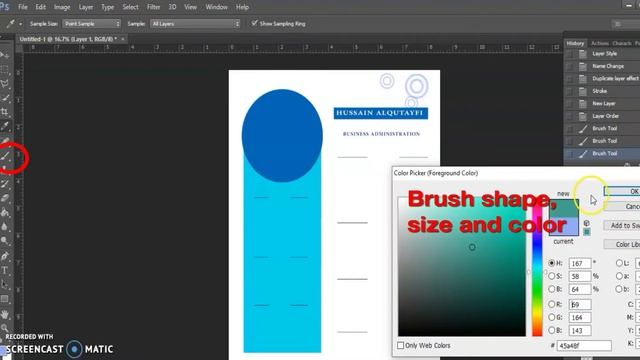Select the Pen tool
The width and height of the screenshot is (640, 360).
pos(5,256)
